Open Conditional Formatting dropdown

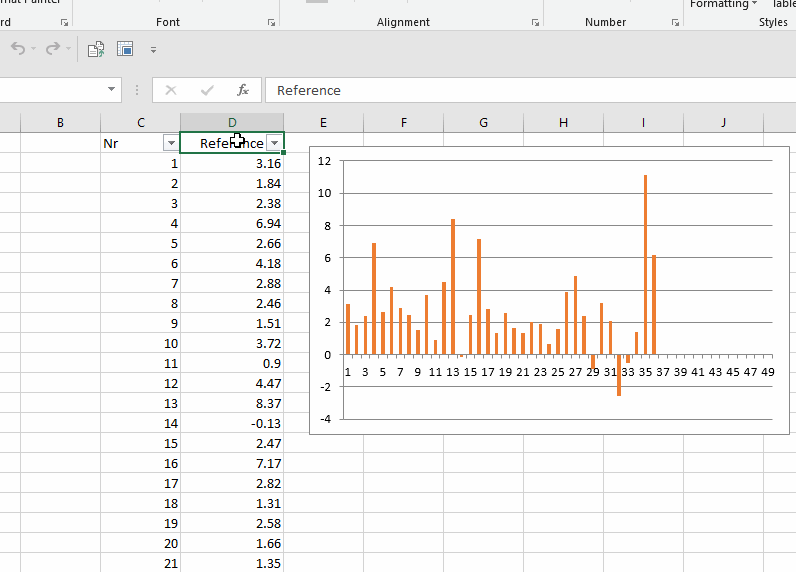723,4
